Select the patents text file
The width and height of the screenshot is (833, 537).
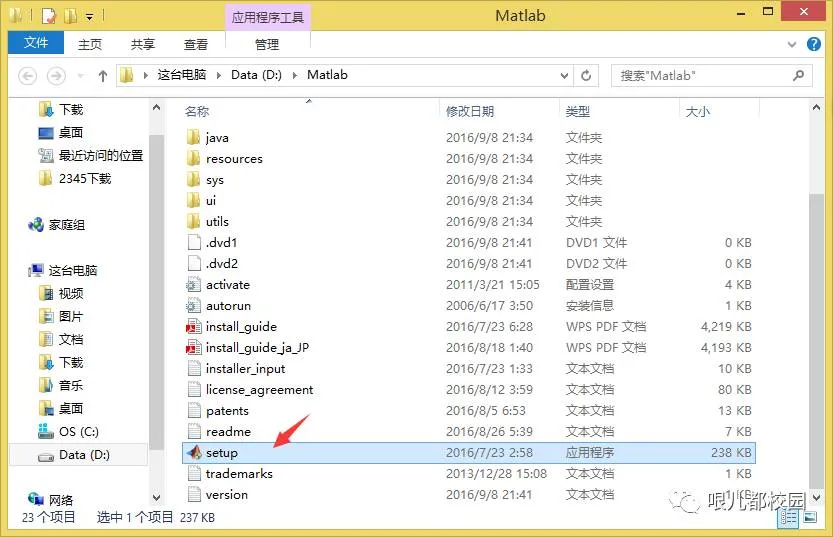(469, 411)
